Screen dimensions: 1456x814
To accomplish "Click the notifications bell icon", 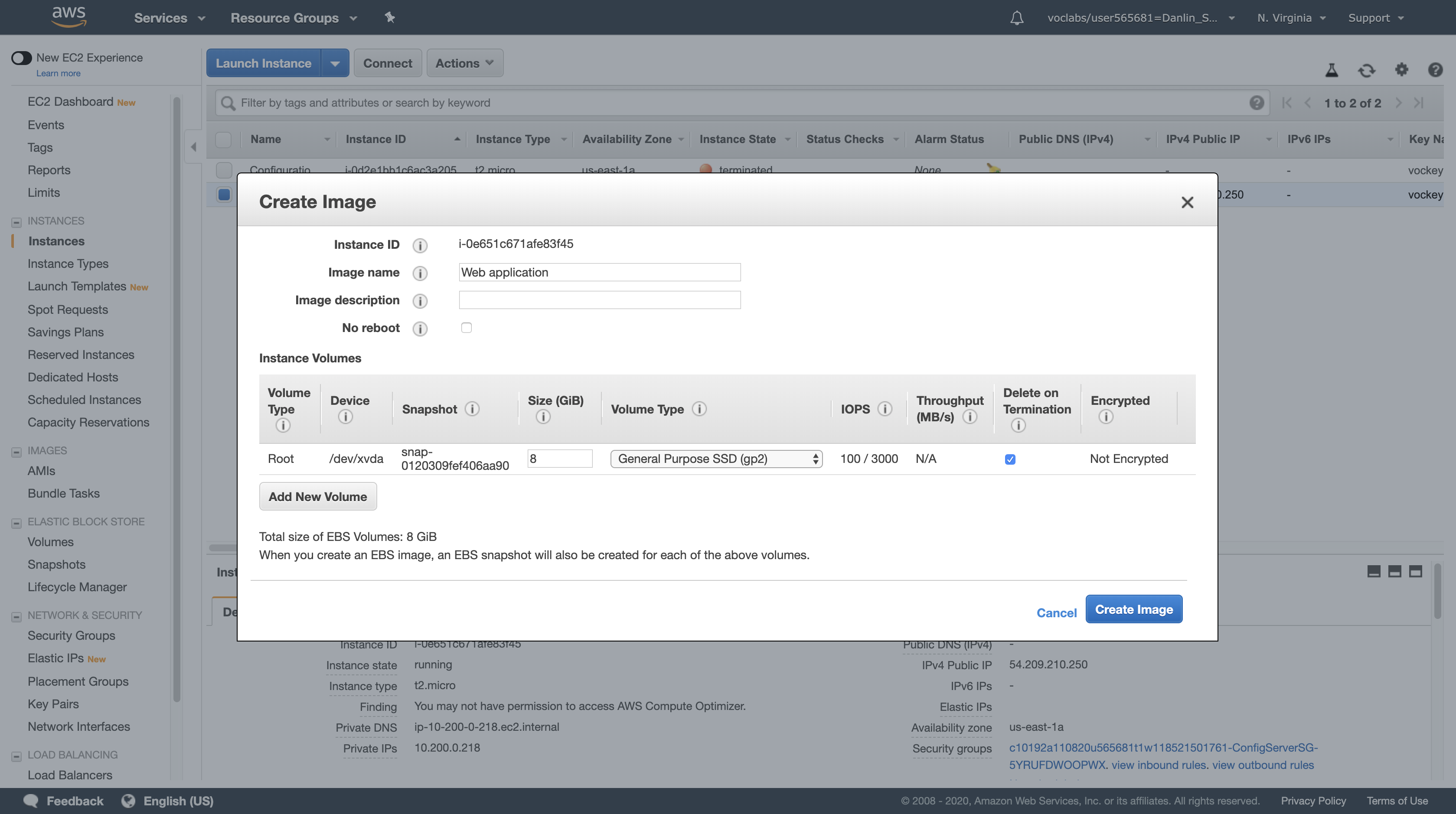I will 1016,18.
